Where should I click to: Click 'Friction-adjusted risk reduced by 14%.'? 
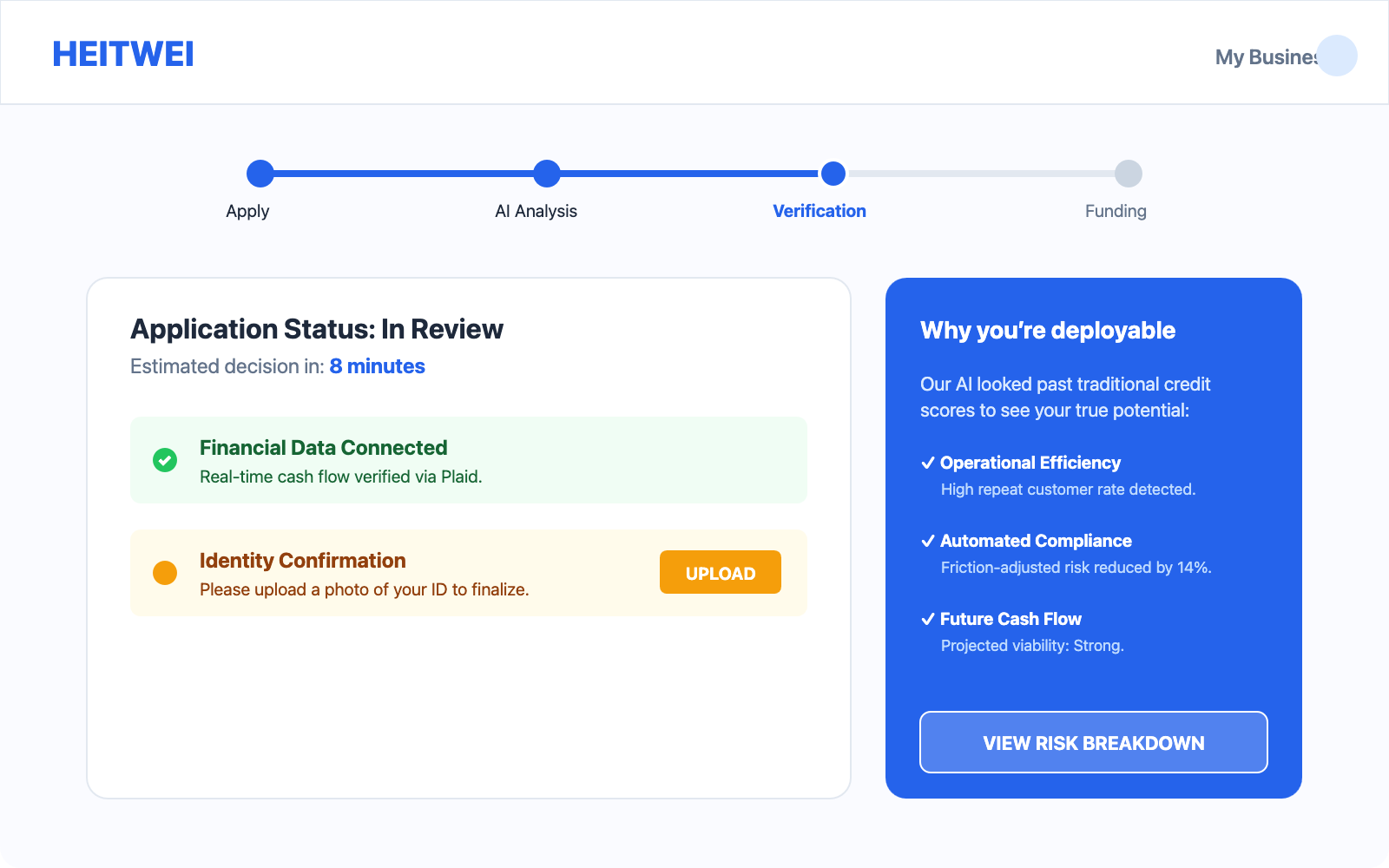(x=1076, y=568)
